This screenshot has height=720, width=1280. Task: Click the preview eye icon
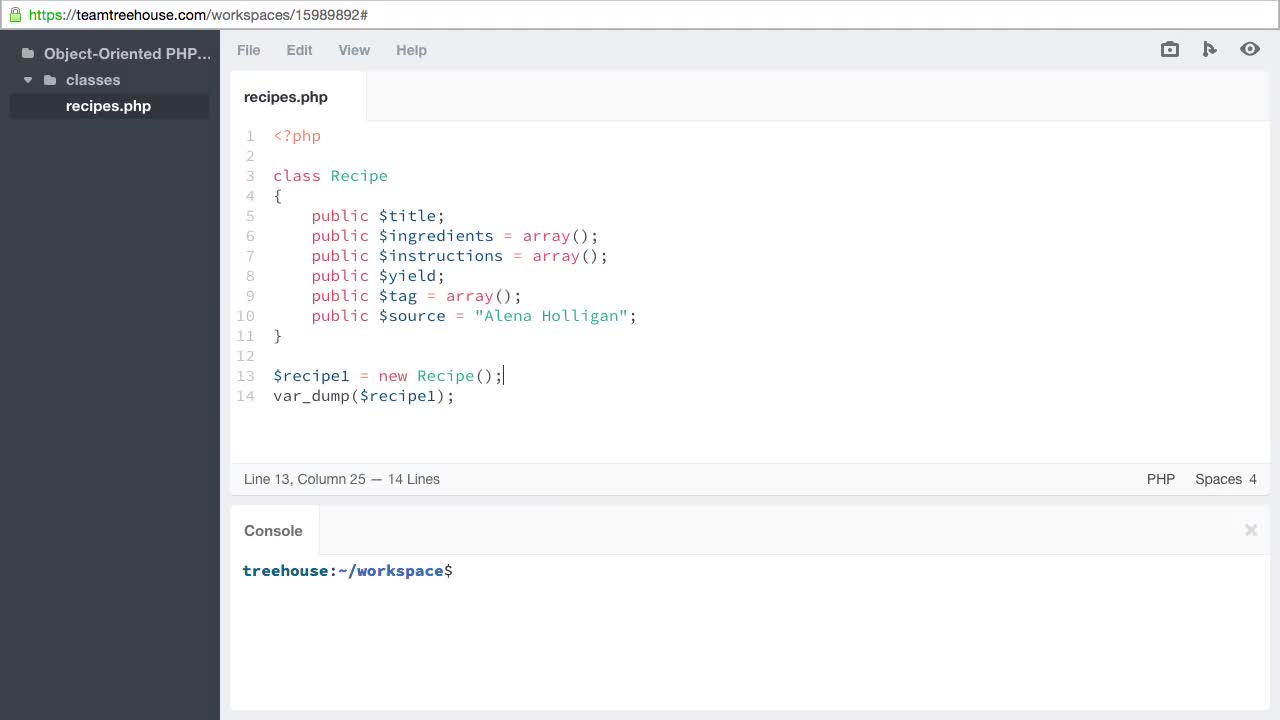coord(1250,49)
